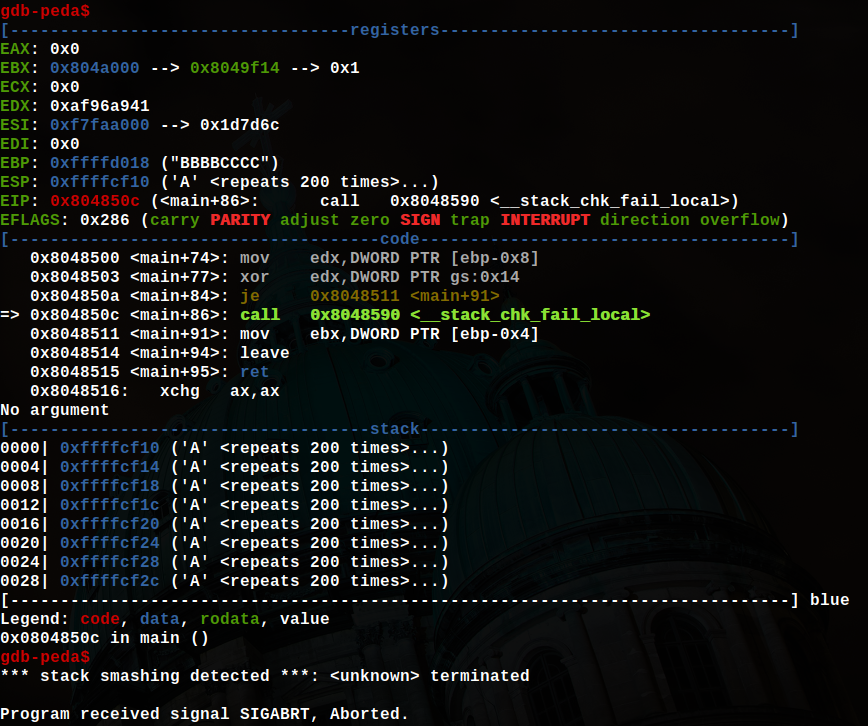Click stack address 0xffffcf24
This screenshot has height=726, width=868.
tap(110, 543)
